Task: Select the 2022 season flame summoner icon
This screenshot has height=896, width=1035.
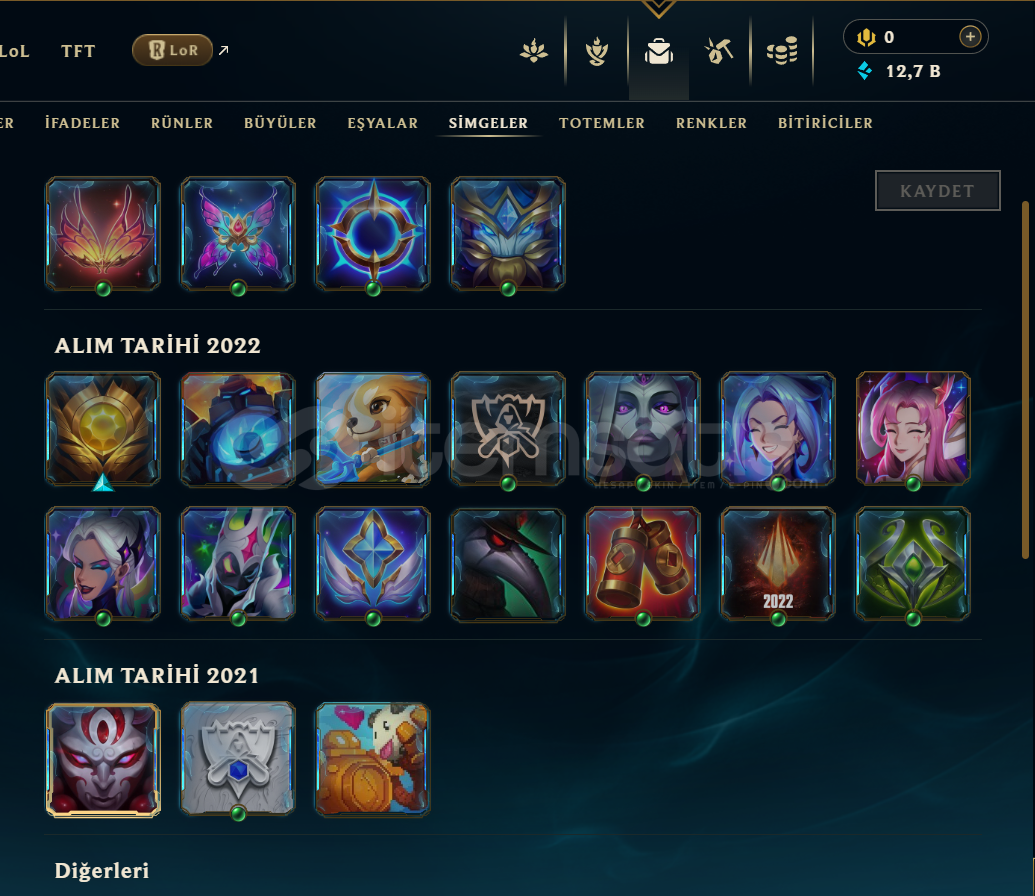Action: tap(778, 564)
